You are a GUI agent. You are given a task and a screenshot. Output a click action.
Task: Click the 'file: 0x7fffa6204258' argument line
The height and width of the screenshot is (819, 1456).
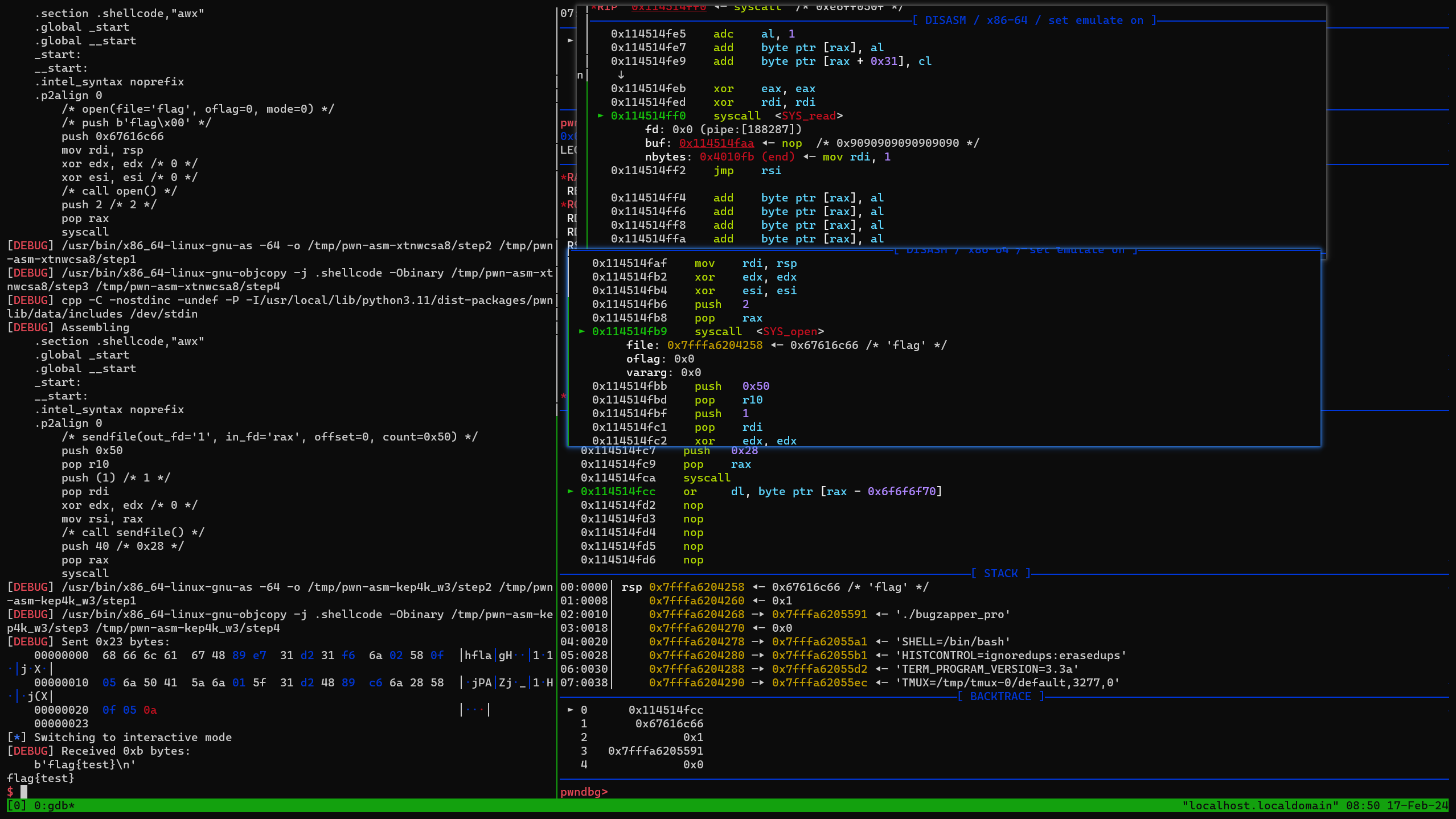(786, 345)
